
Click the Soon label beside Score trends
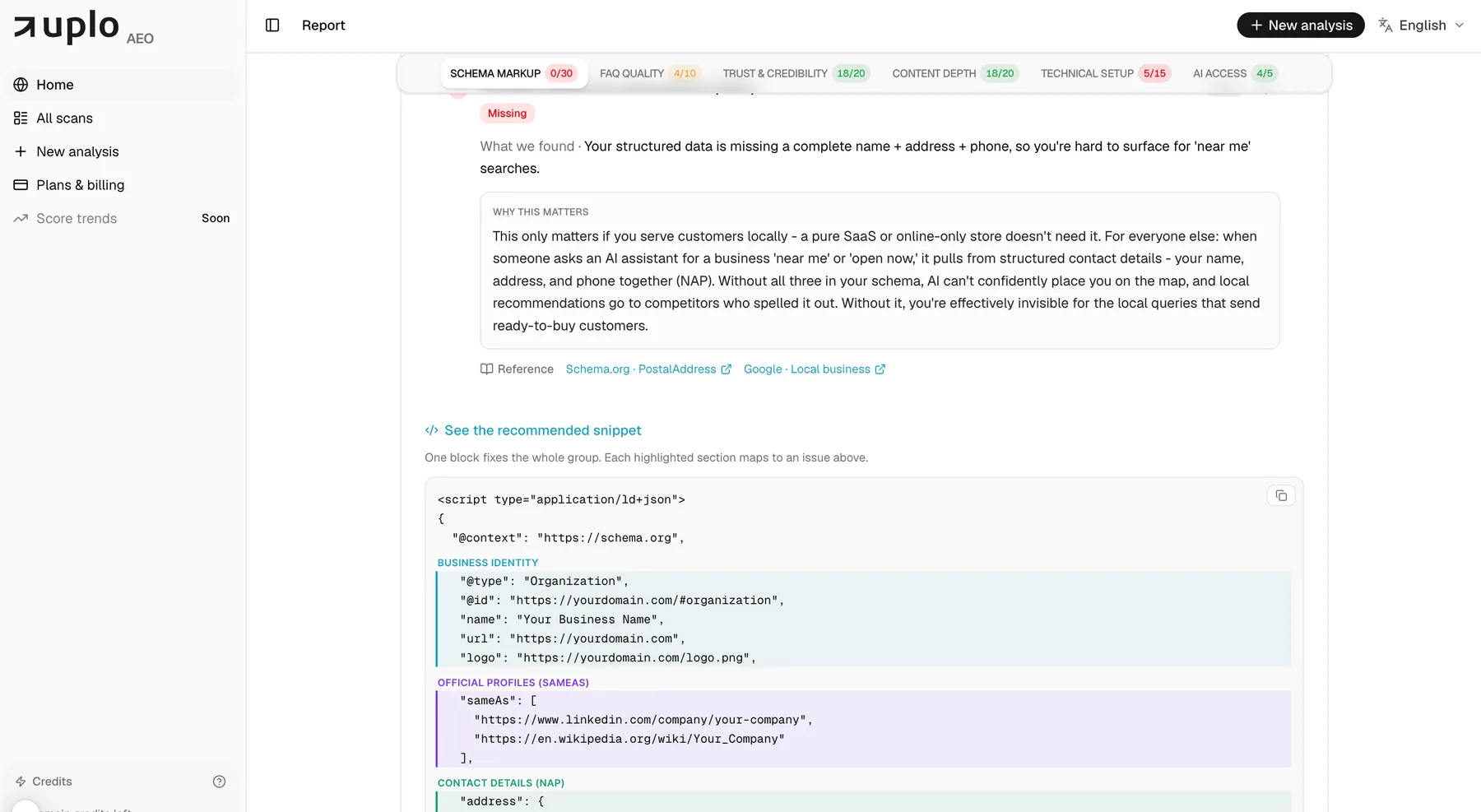click(x=216, y=218)
